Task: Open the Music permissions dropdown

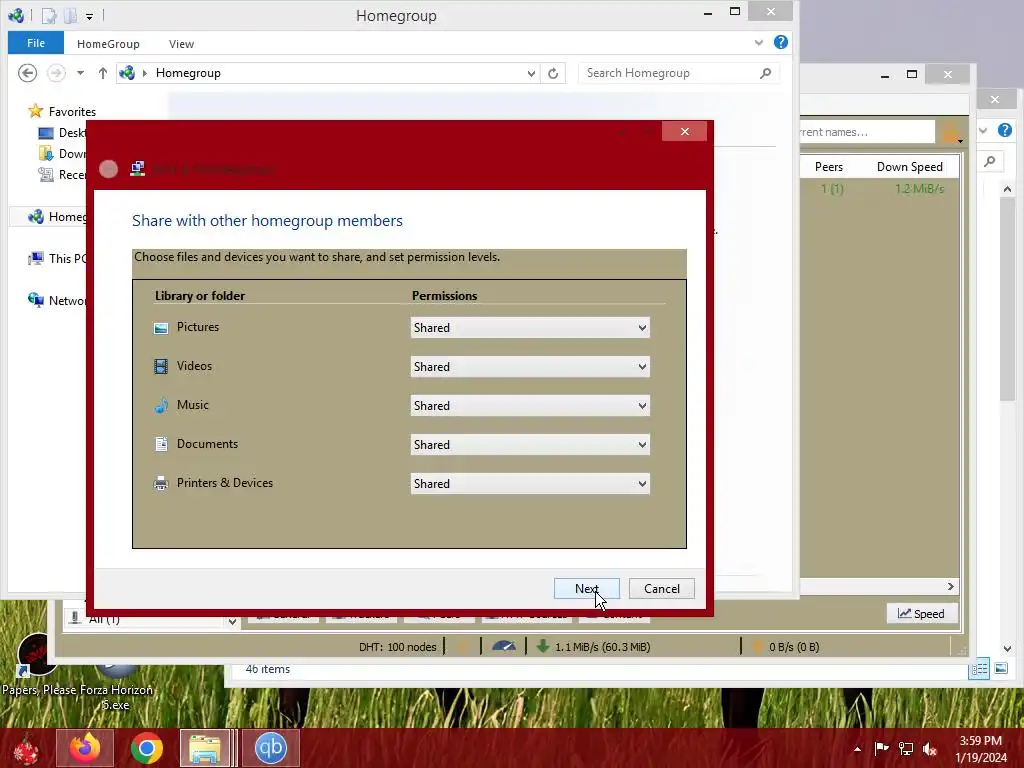Action: (x=530, y=406)
